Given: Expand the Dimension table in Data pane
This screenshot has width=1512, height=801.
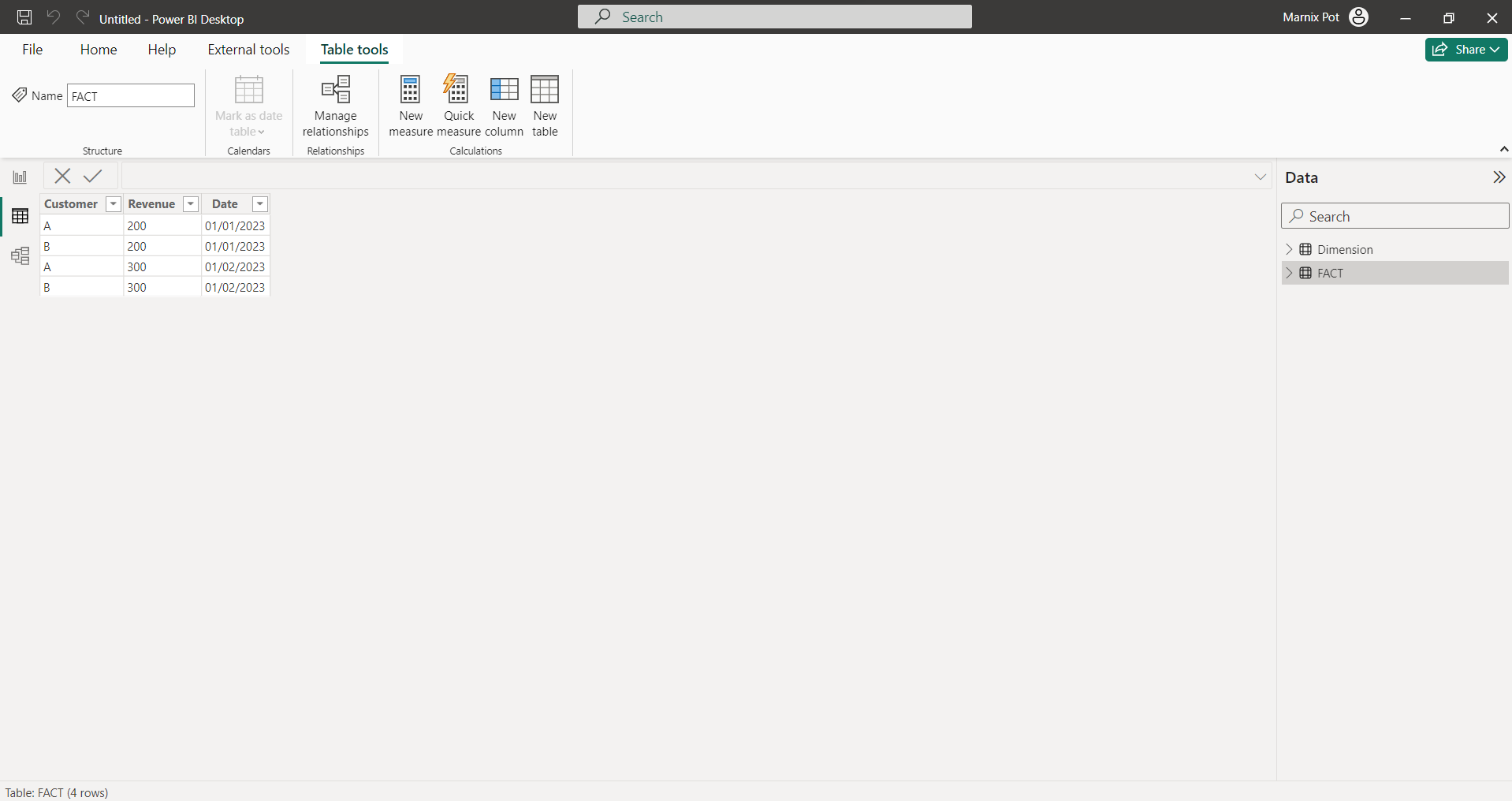Looking at the screenshot, I should point(1290,249).
